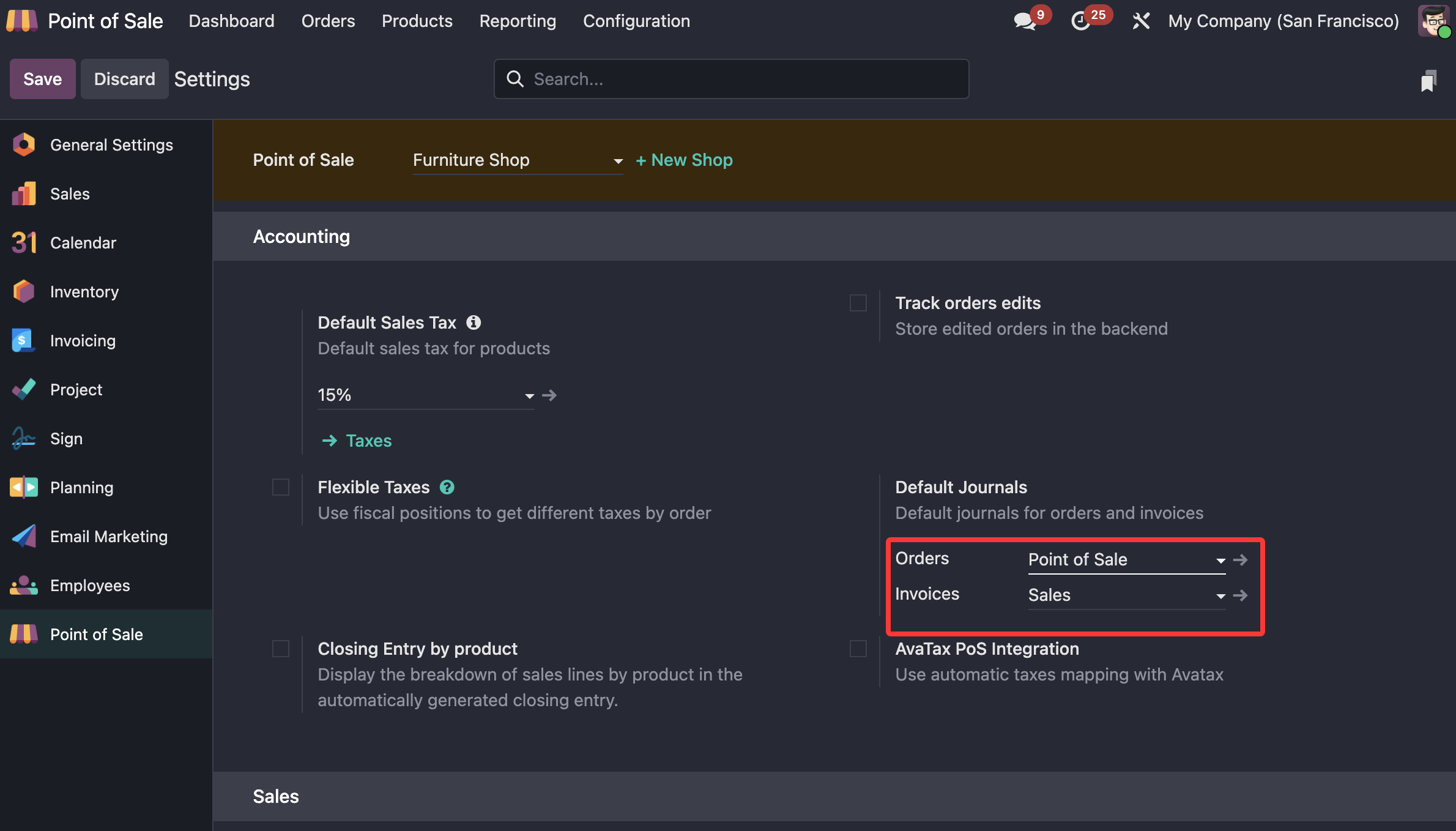
Task: Select the Planning icon in the sidebar
Action: [24, 487]
